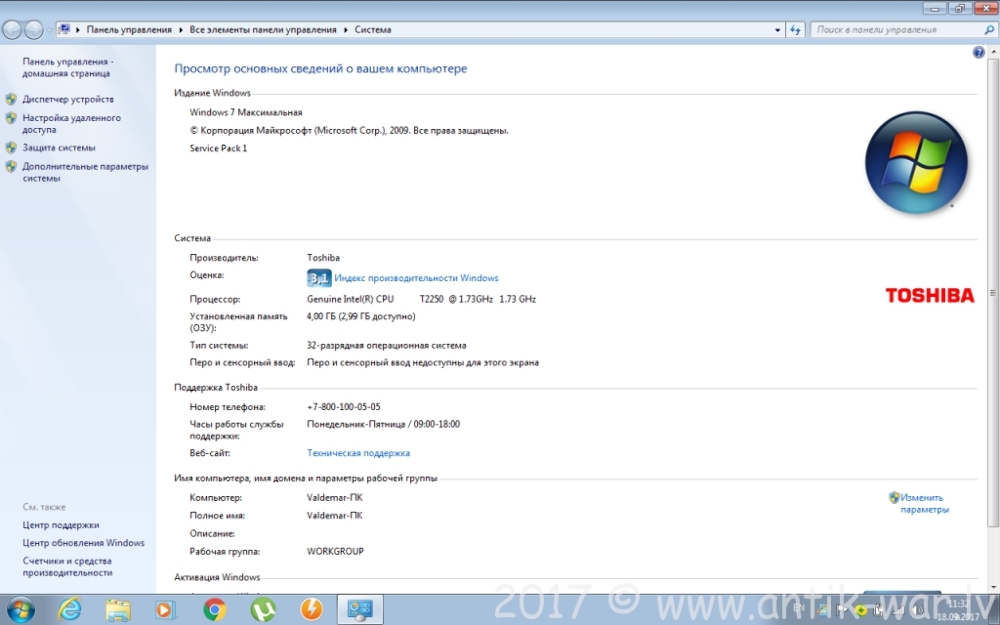Click the Forward navigation arrow button
The height and width of the screenshot is (625, 1000).
[x=33, y=29]
